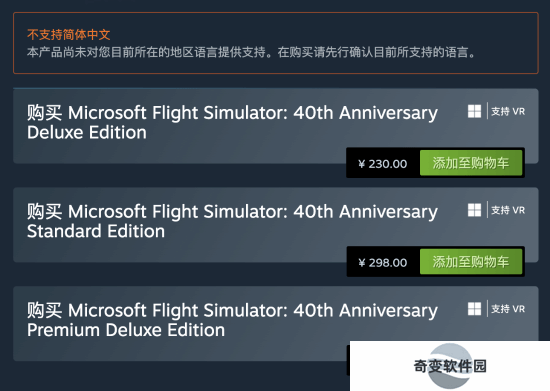This screenshot has width=550, height=391.
Task: Click the orange-bordered language warning box
Action: (x=276, y=43)
